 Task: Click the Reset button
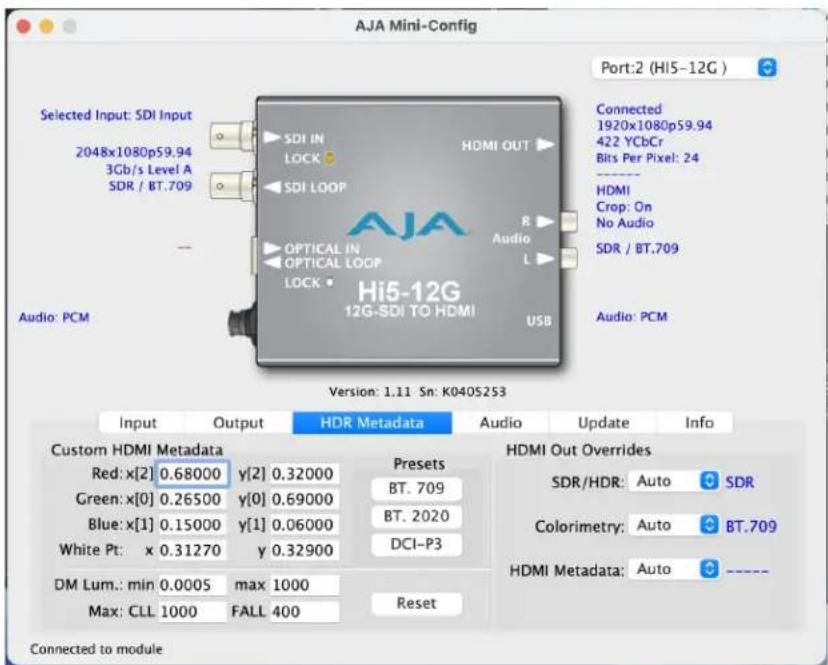pyautogui.click(x=417, y=604)
